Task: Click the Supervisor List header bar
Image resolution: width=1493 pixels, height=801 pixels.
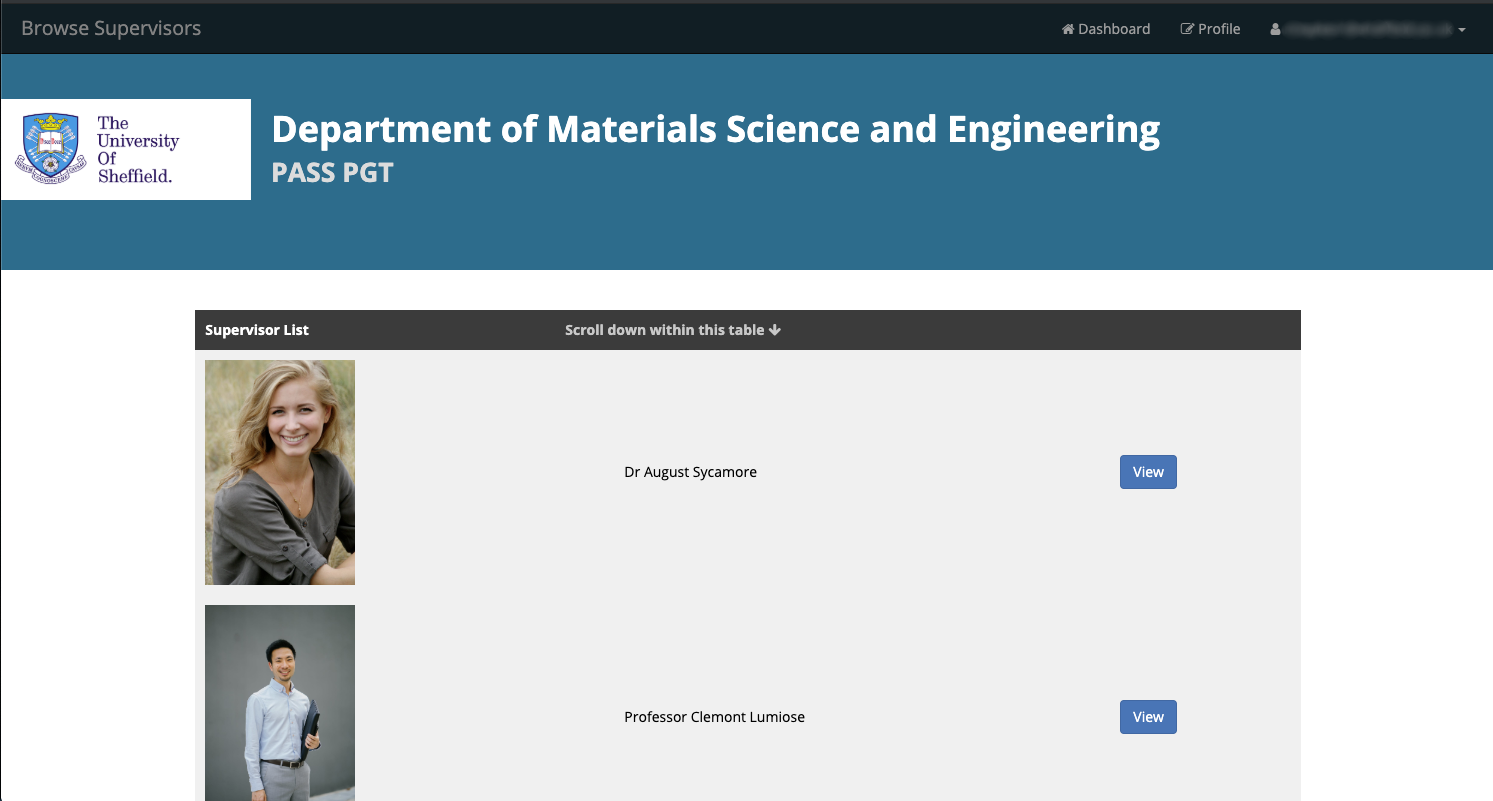Action: click(257, 329)
